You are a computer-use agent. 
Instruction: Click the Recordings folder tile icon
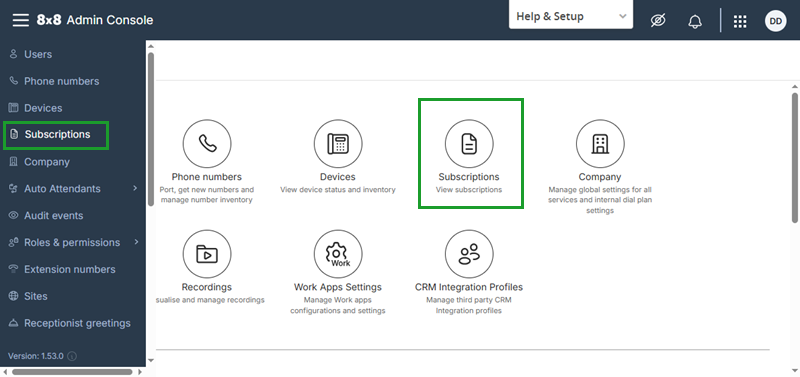(x=207, y=254)
